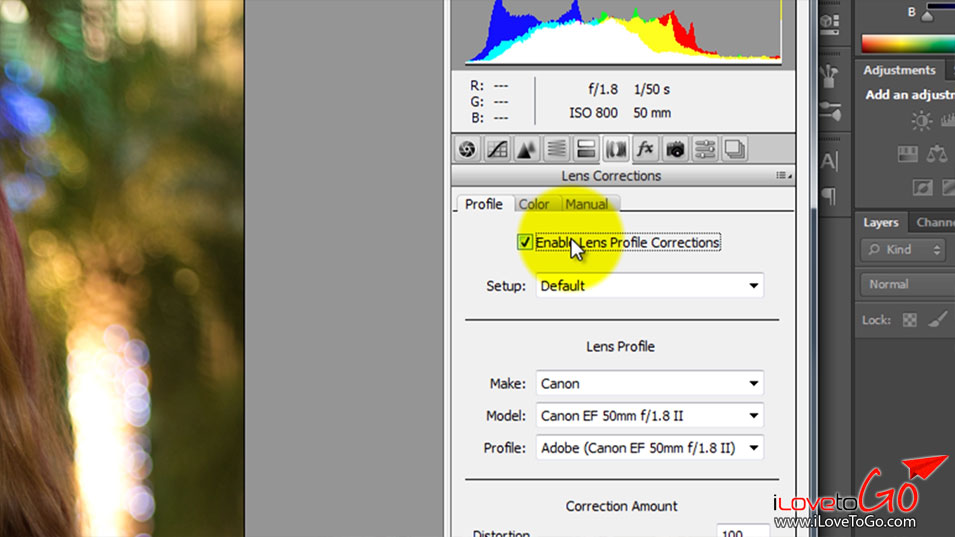Switch to the Manual tab
Viewport: 955px width, 537px height.
pos(587,204)
